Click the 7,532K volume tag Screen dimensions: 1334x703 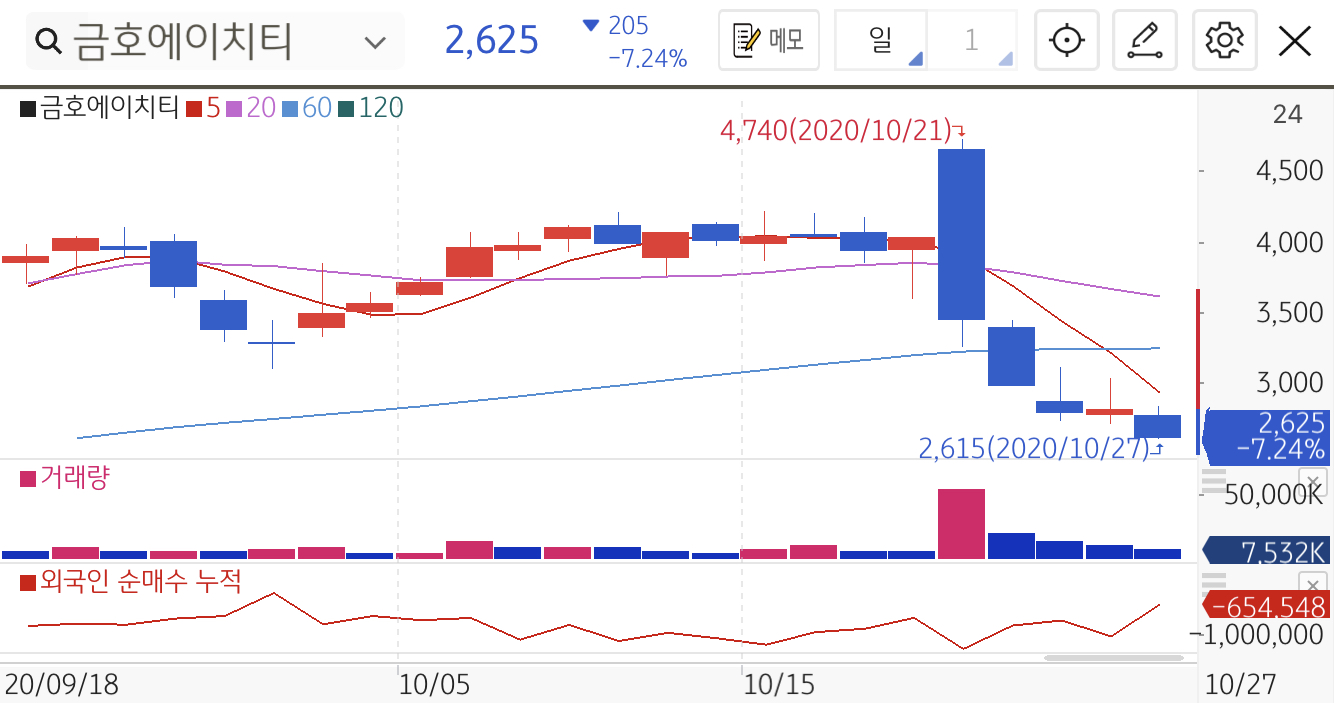coord(1266,550)
